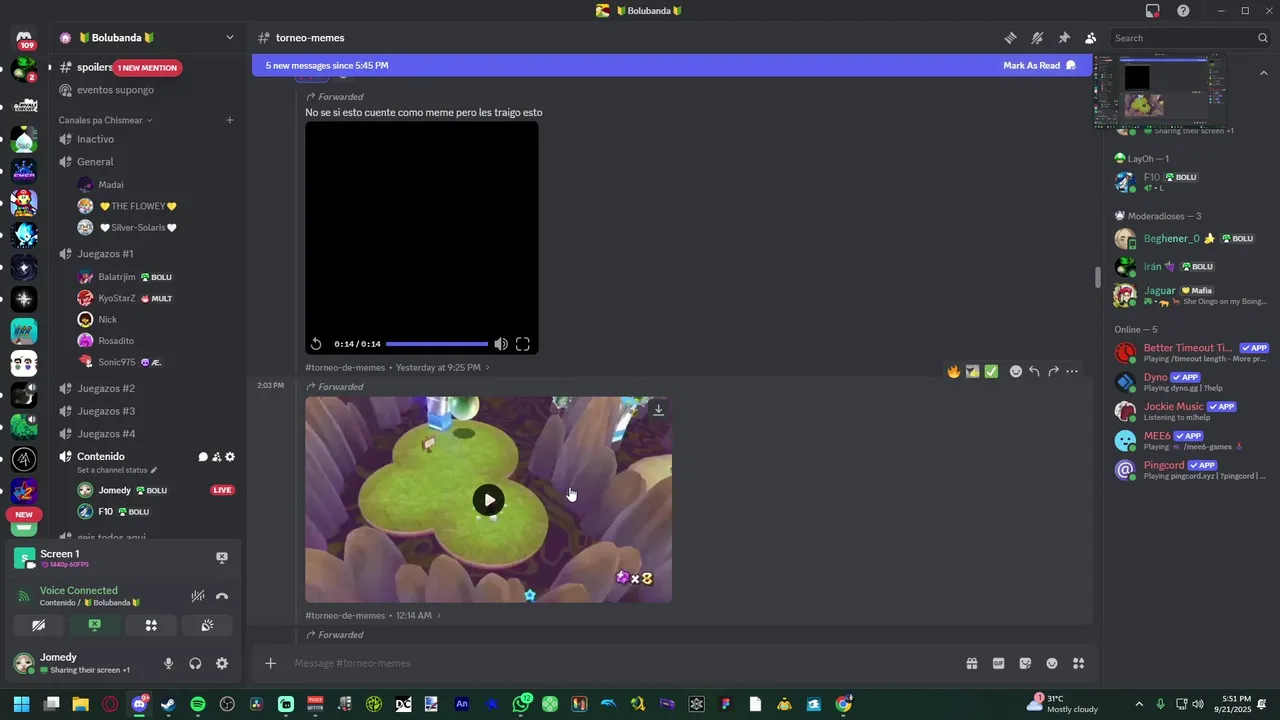Open #torneo-de-memes source link Yesterday
Screen dimensions: 1280x720
[x=397, y=368]
